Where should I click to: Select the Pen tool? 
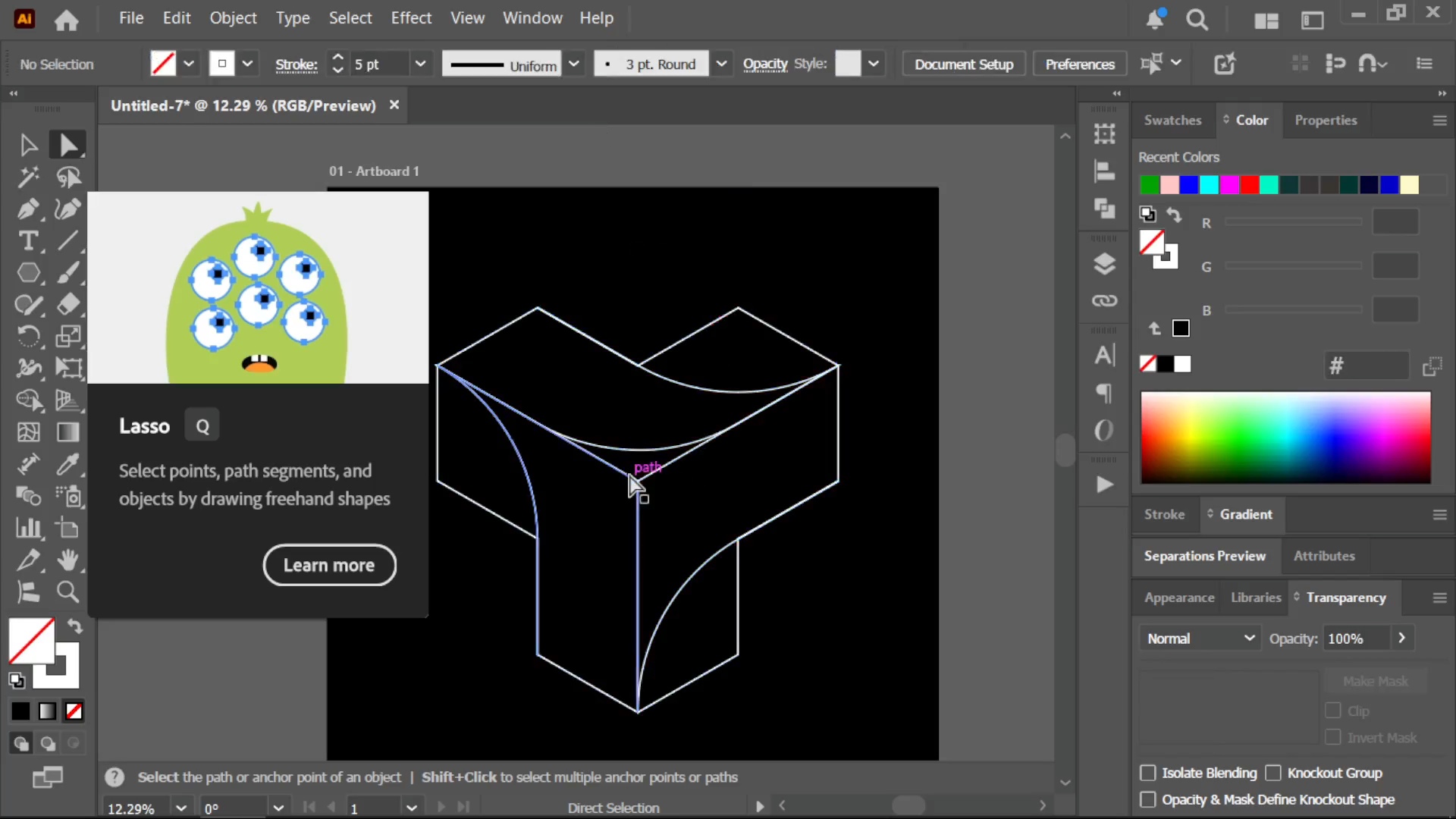[x=28, y=209]
